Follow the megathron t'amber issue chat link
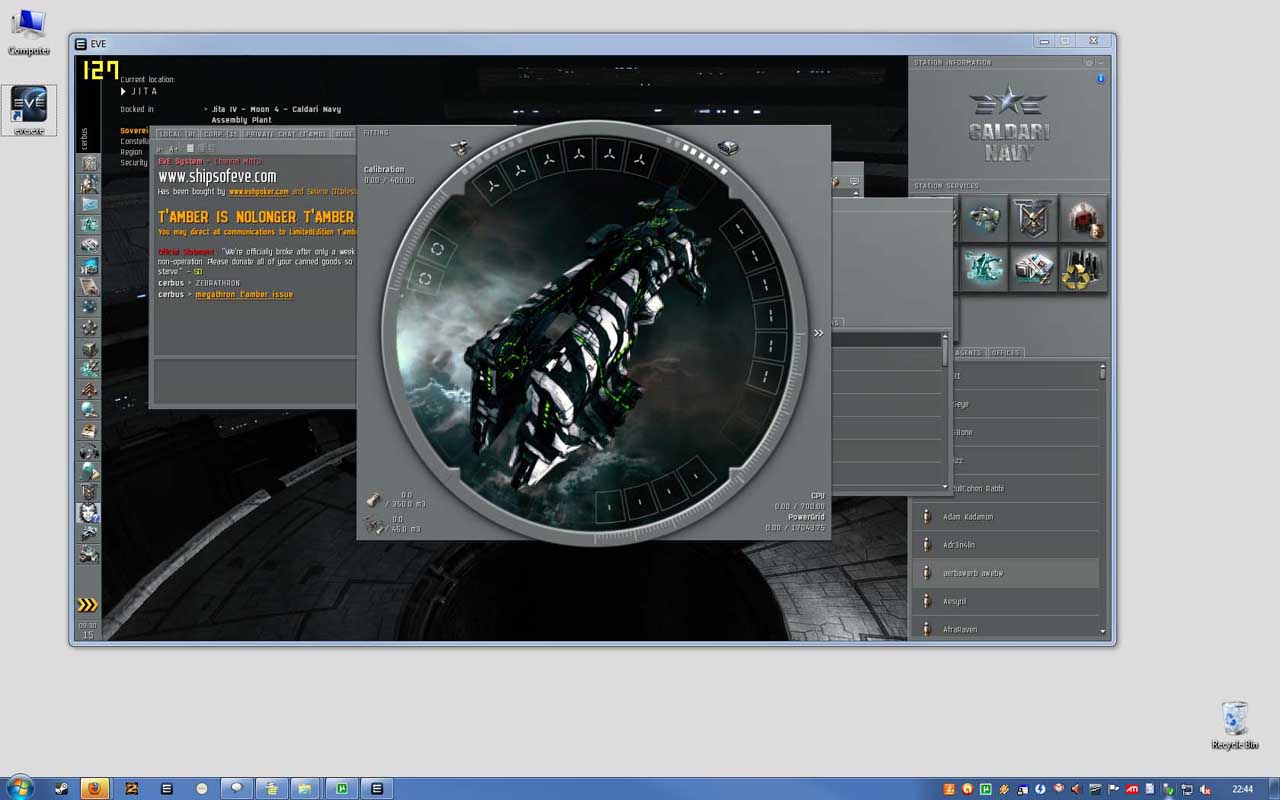Viewport: 1280px width, 800px height. pos(244,295)
